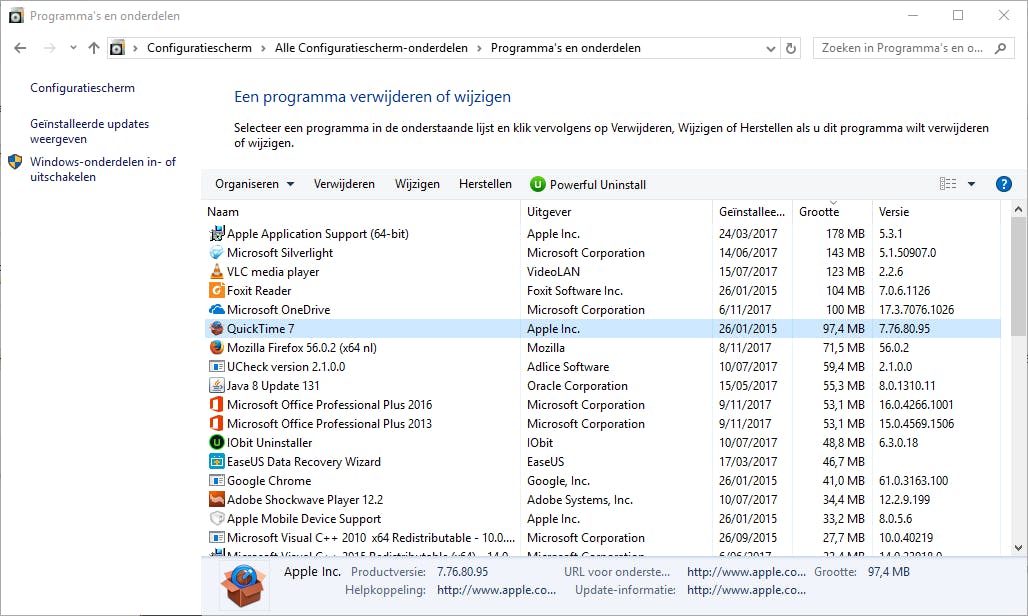
Task: Click the Microsoft Silverlight program icon
Action: (216, 253)
